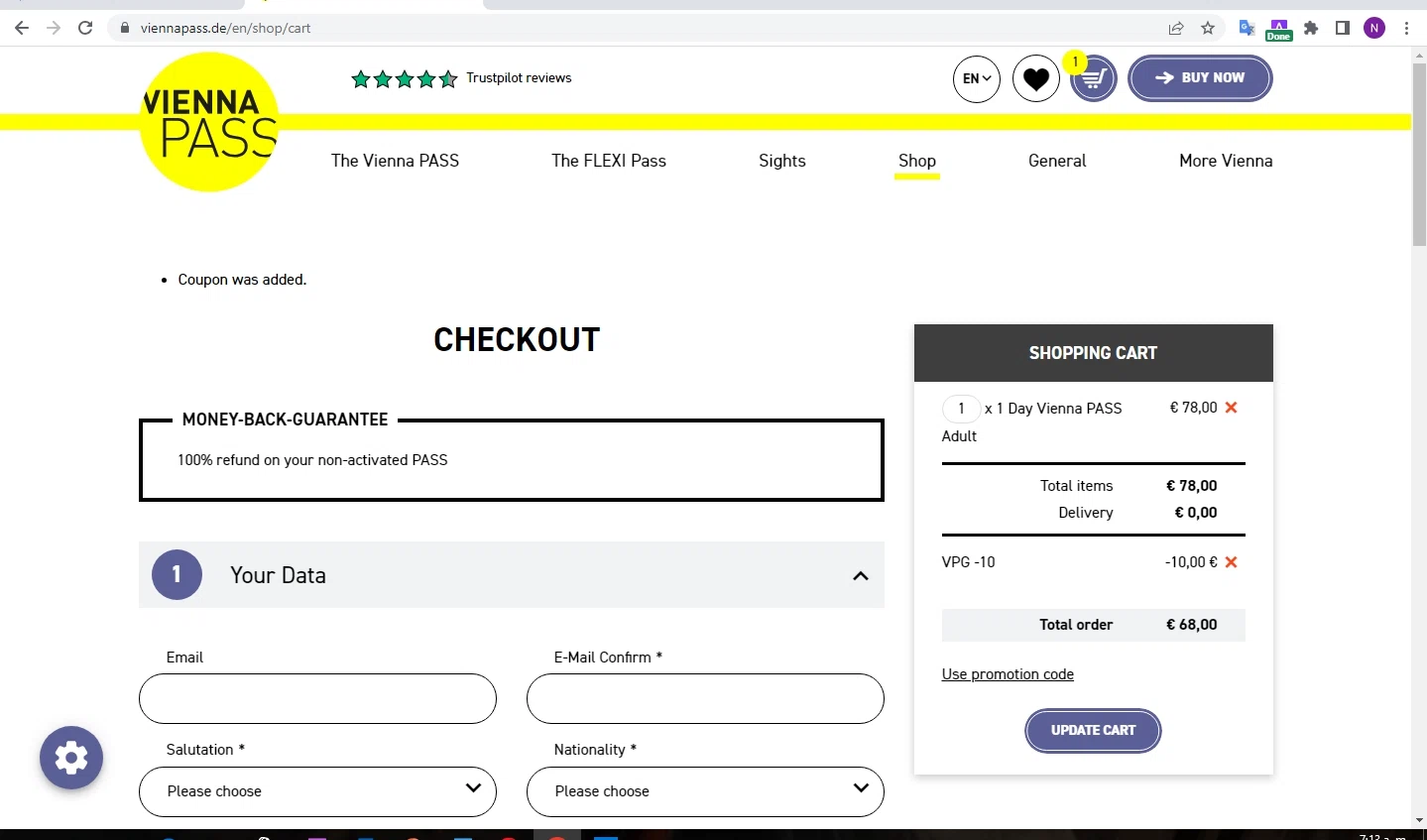Open The FLEXI Pass menu

609,161
